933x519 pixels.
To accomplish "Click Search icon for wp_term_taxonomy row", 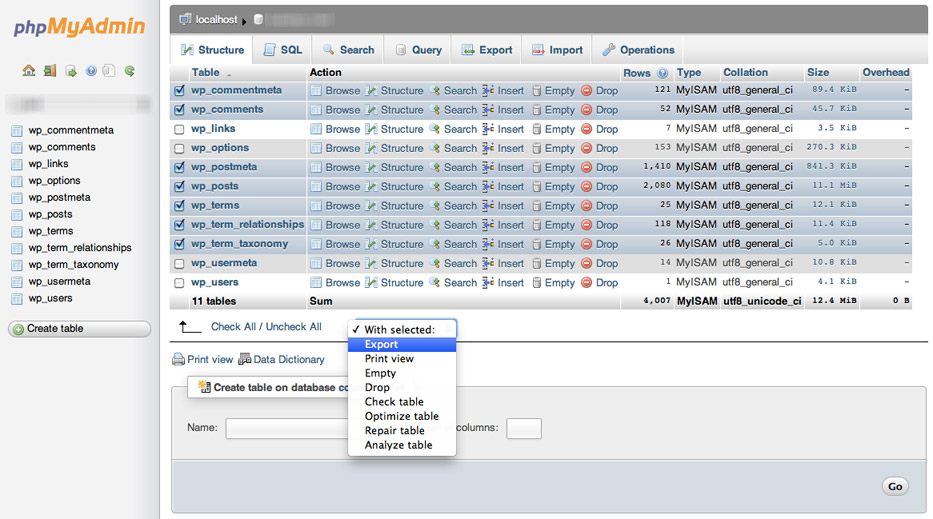I will tap(435, 244).
